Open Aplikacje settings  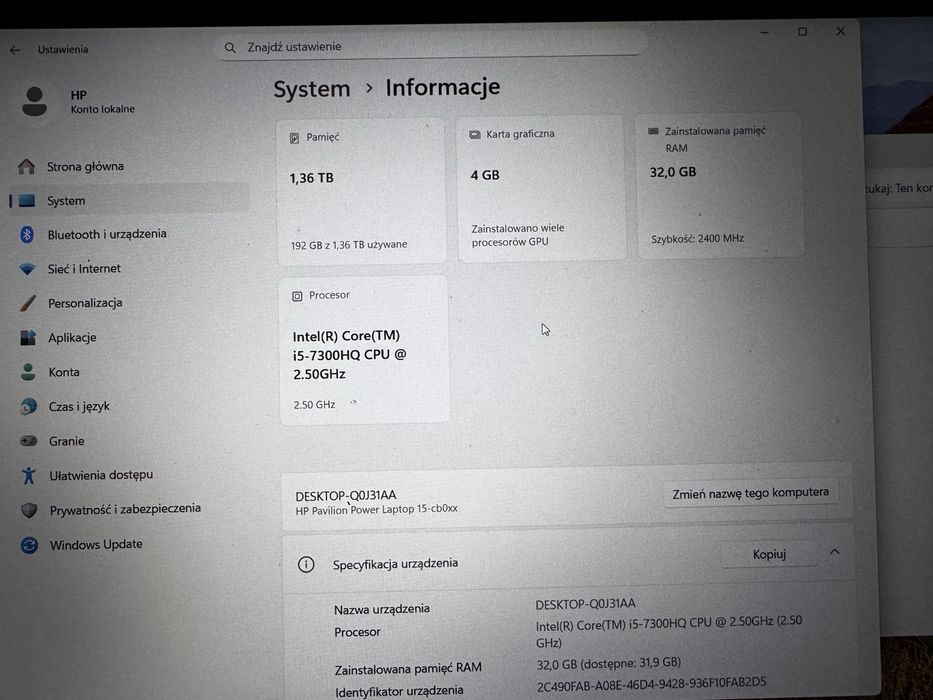tap(72, 338)
